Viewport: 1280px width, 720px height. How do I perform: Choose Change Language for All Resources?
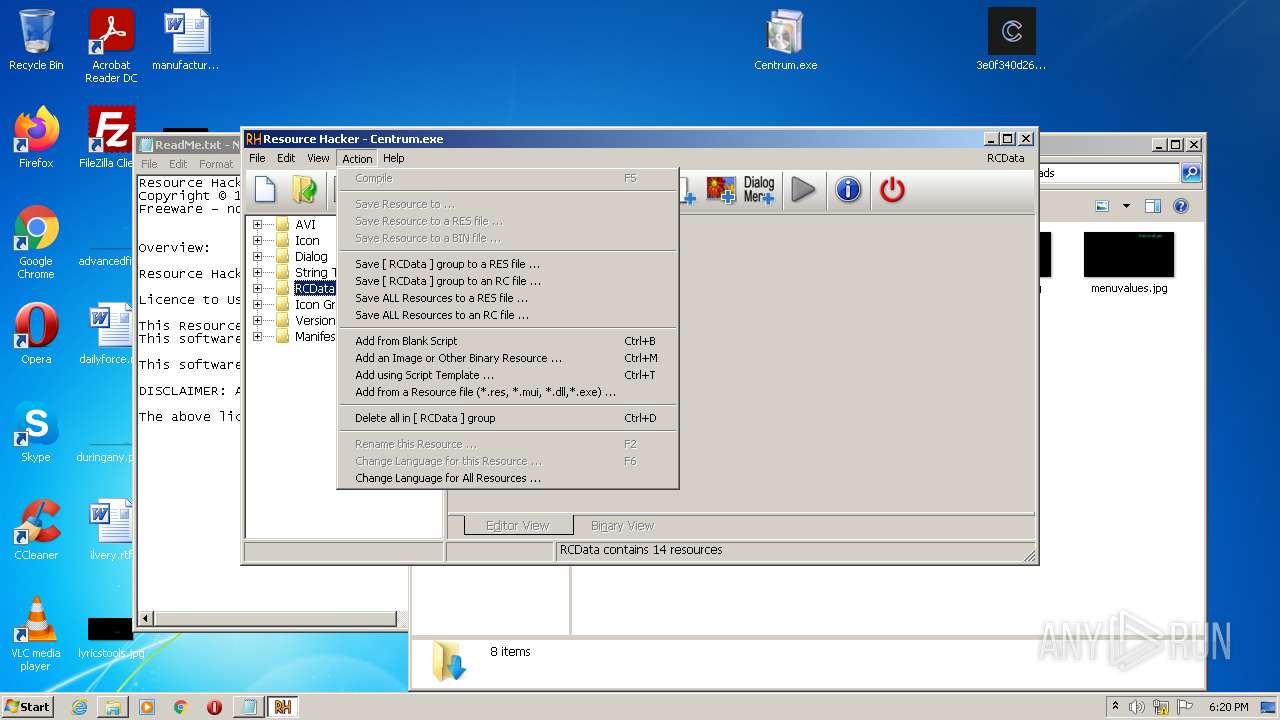508,478
